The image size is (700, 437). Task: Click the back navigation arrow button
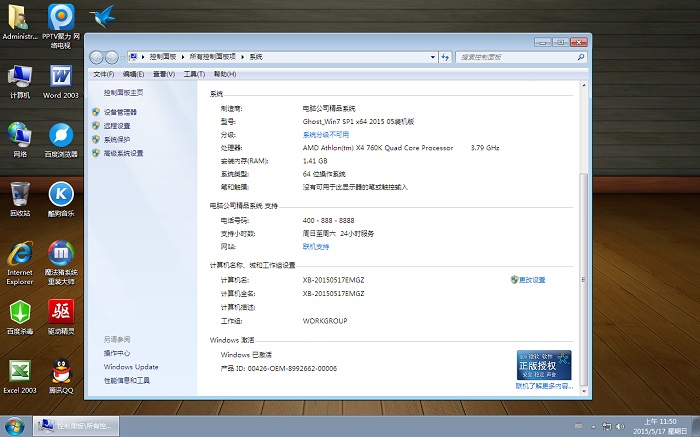(x=97, y=58)
